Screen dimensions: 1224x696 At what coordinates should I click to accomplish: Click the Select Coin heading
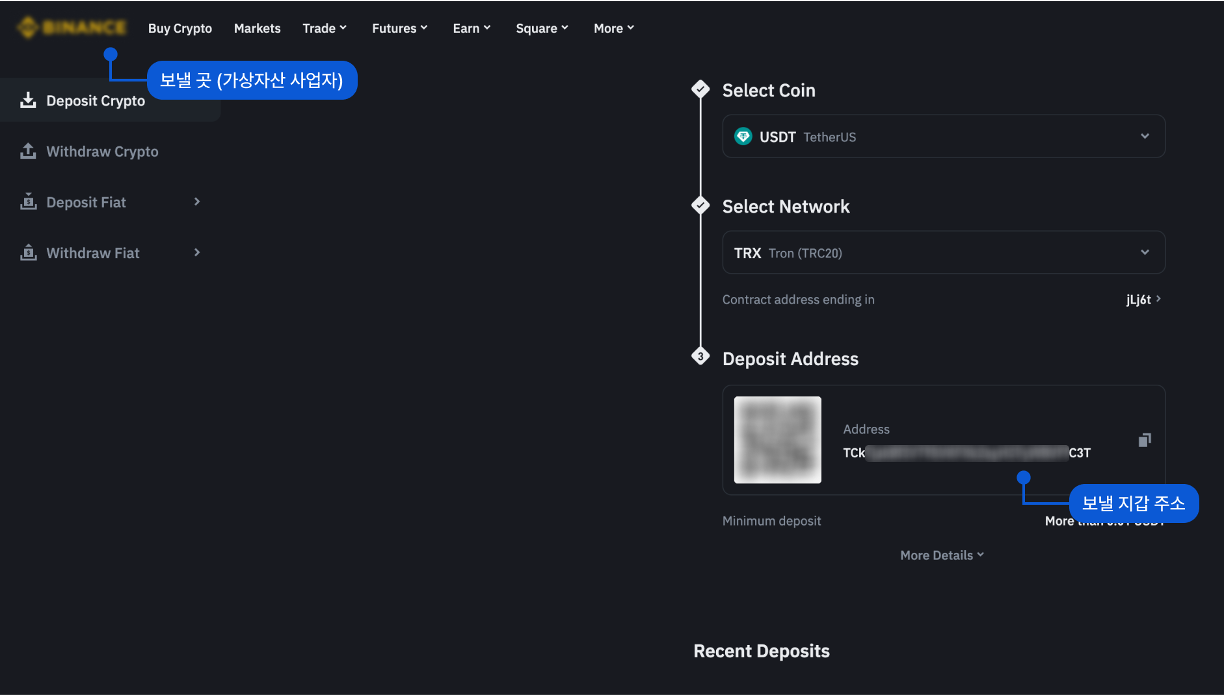click(x=769, y=90)
